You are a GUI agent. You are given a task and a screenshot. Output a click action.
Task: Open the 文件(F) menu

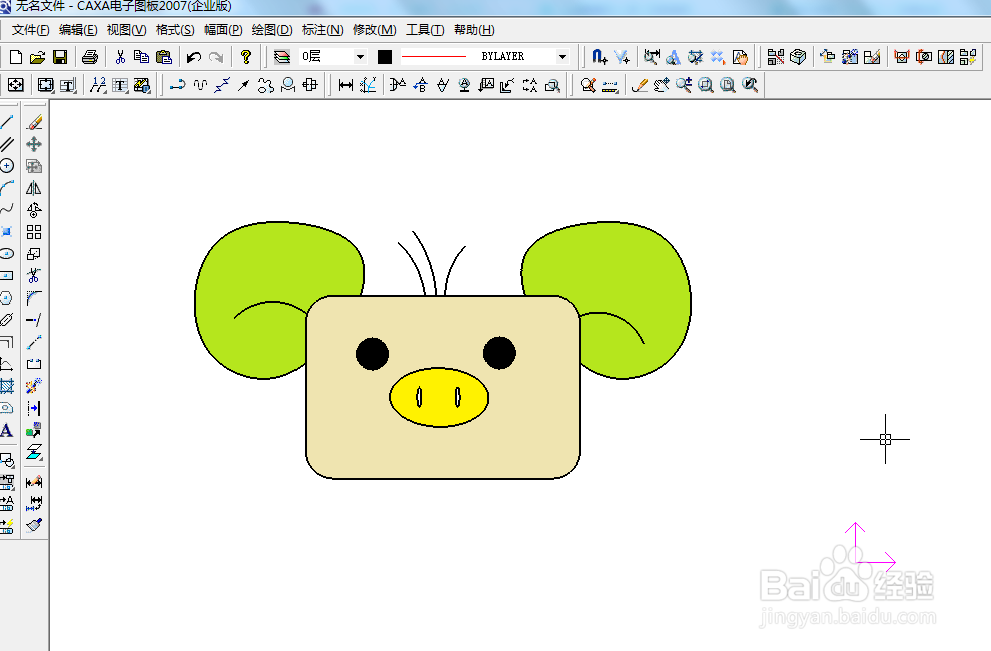click(30, 30)
